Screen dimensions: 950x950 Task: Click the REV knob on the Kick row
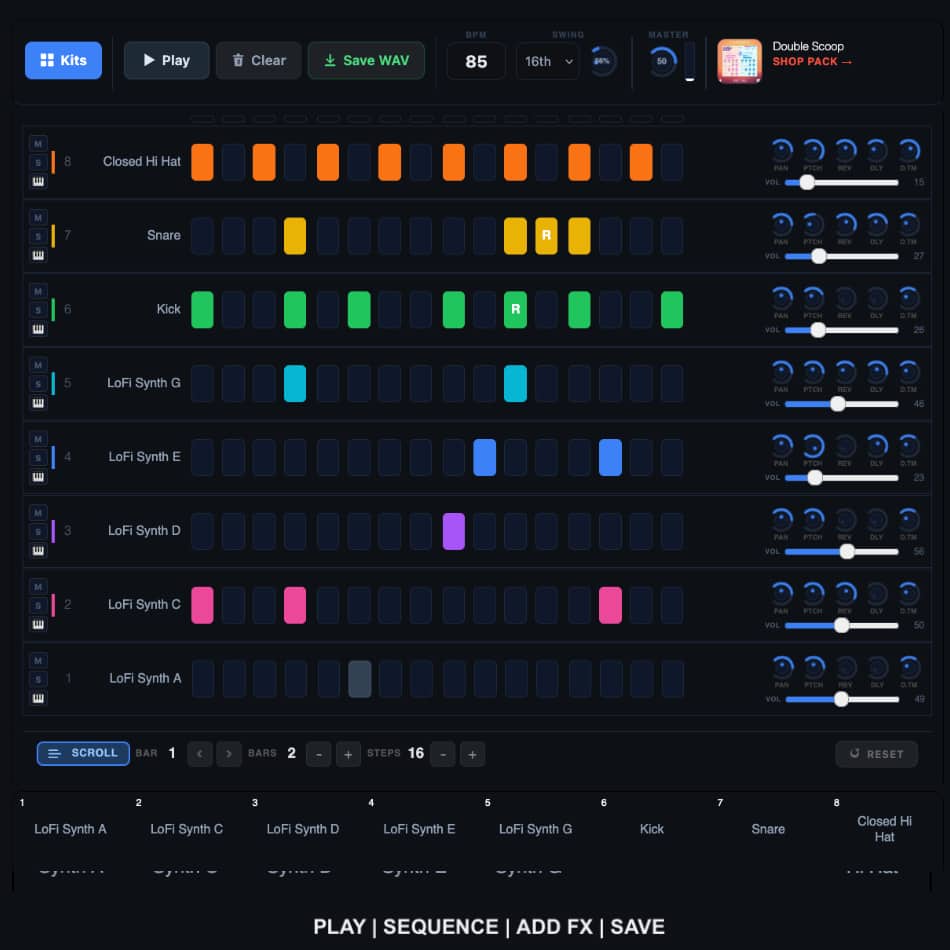point(845,298)
